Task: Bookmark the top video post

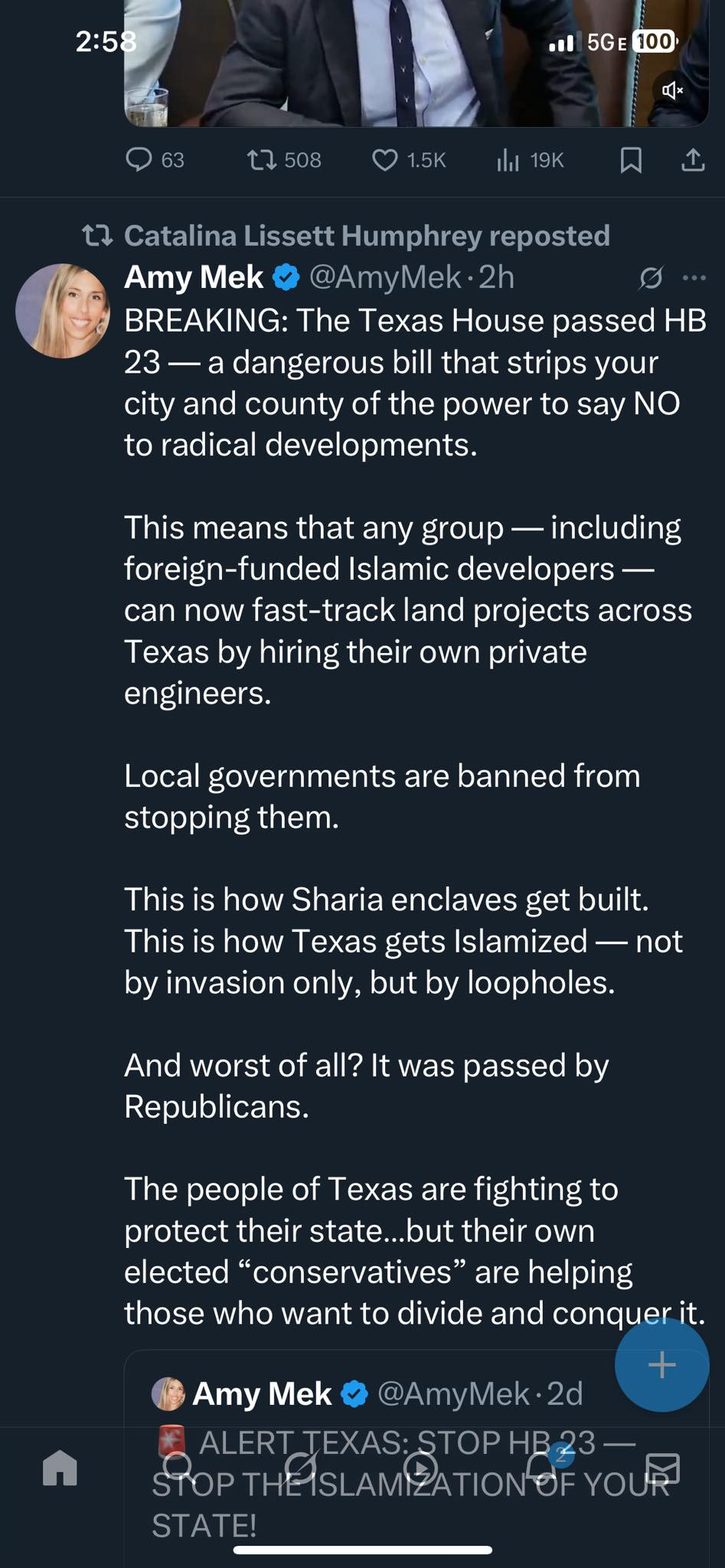Action: coord(630,160)
